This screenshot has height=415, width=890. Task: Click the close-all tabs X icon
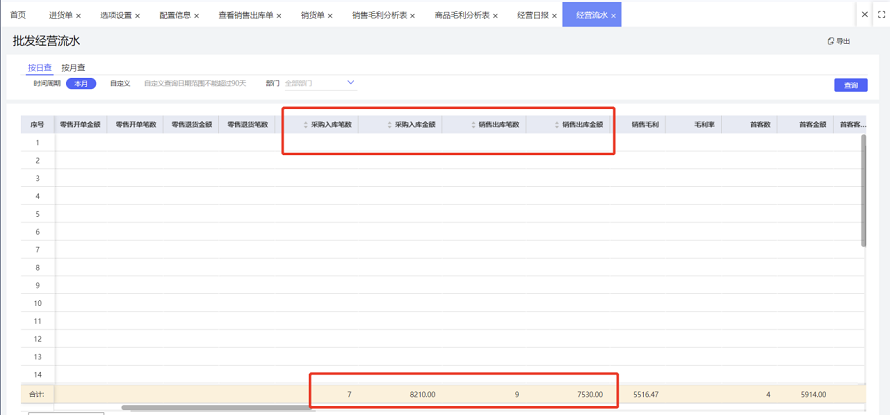click(864, 15)
